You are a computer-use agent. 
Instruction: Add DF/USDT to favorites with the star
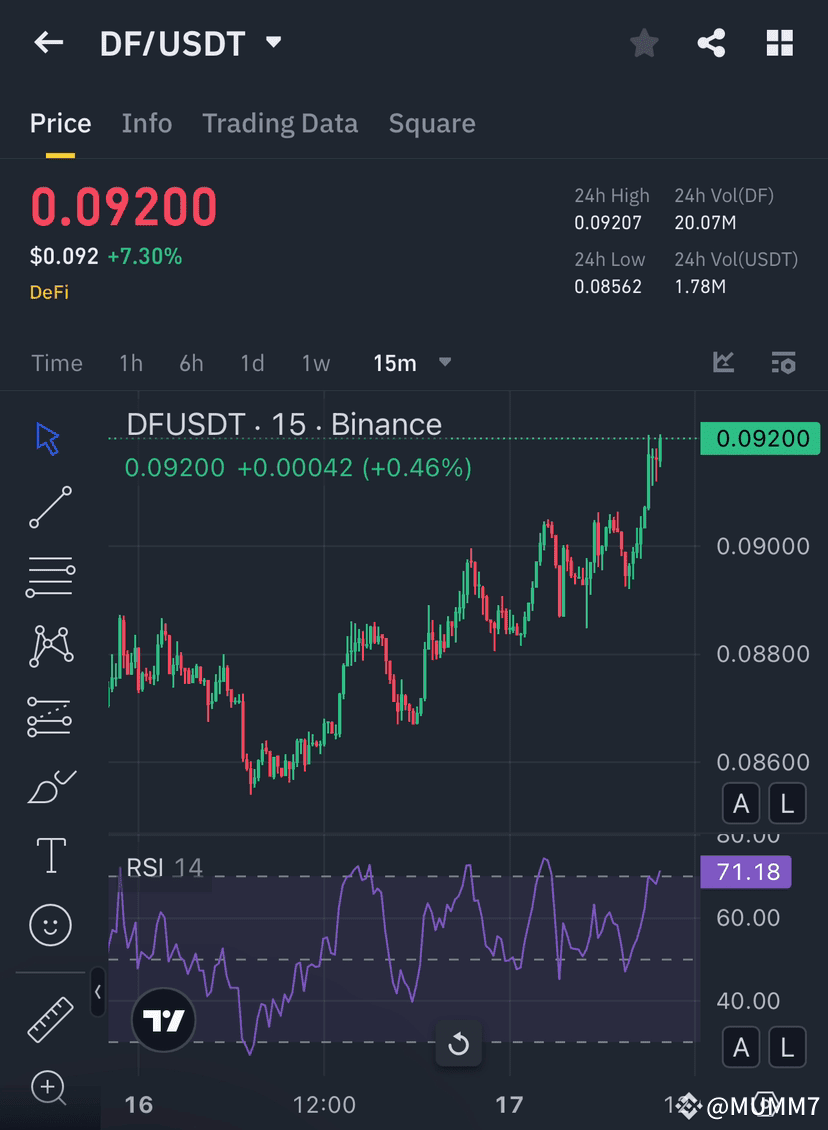[x=644, y=43]
